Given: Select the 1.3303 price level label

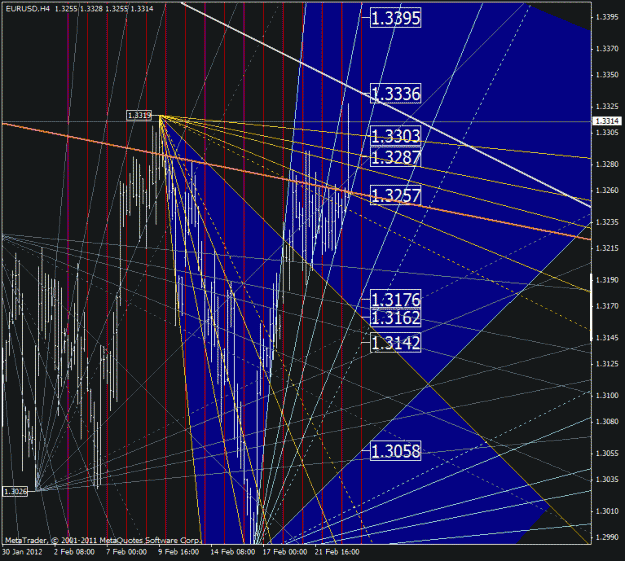Looking at the screenshot, I should click(395, 136).
